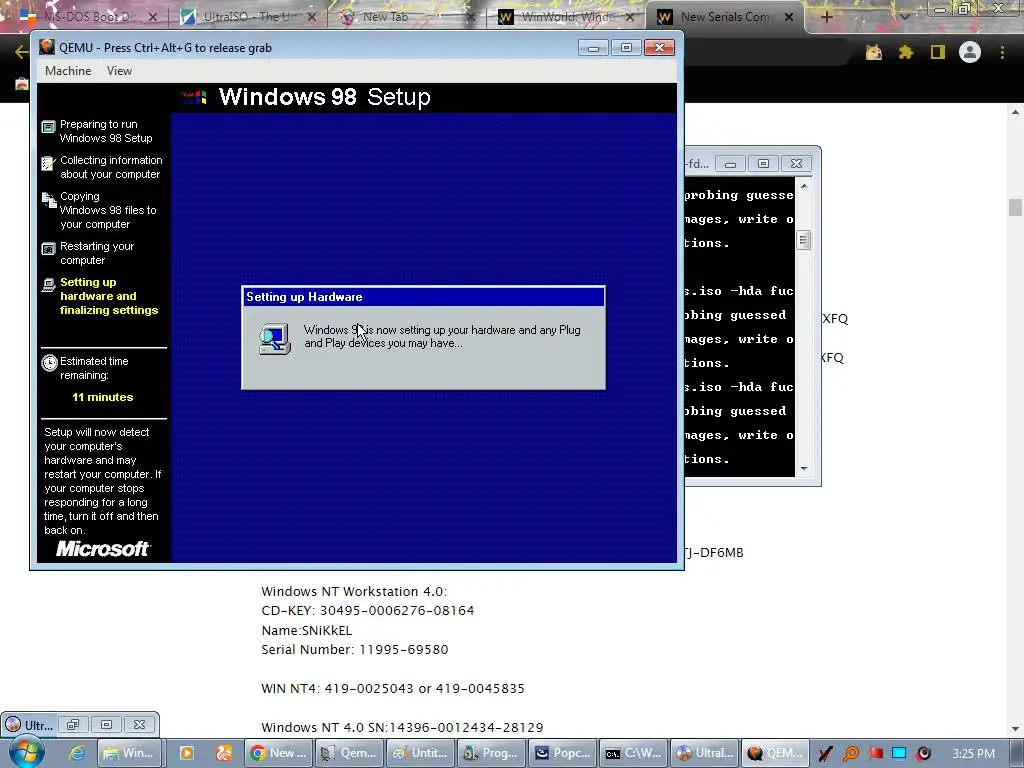The image size is (1024, 768).
Task: Click the Name:SNiKkEL text
Action: [307, 631]
